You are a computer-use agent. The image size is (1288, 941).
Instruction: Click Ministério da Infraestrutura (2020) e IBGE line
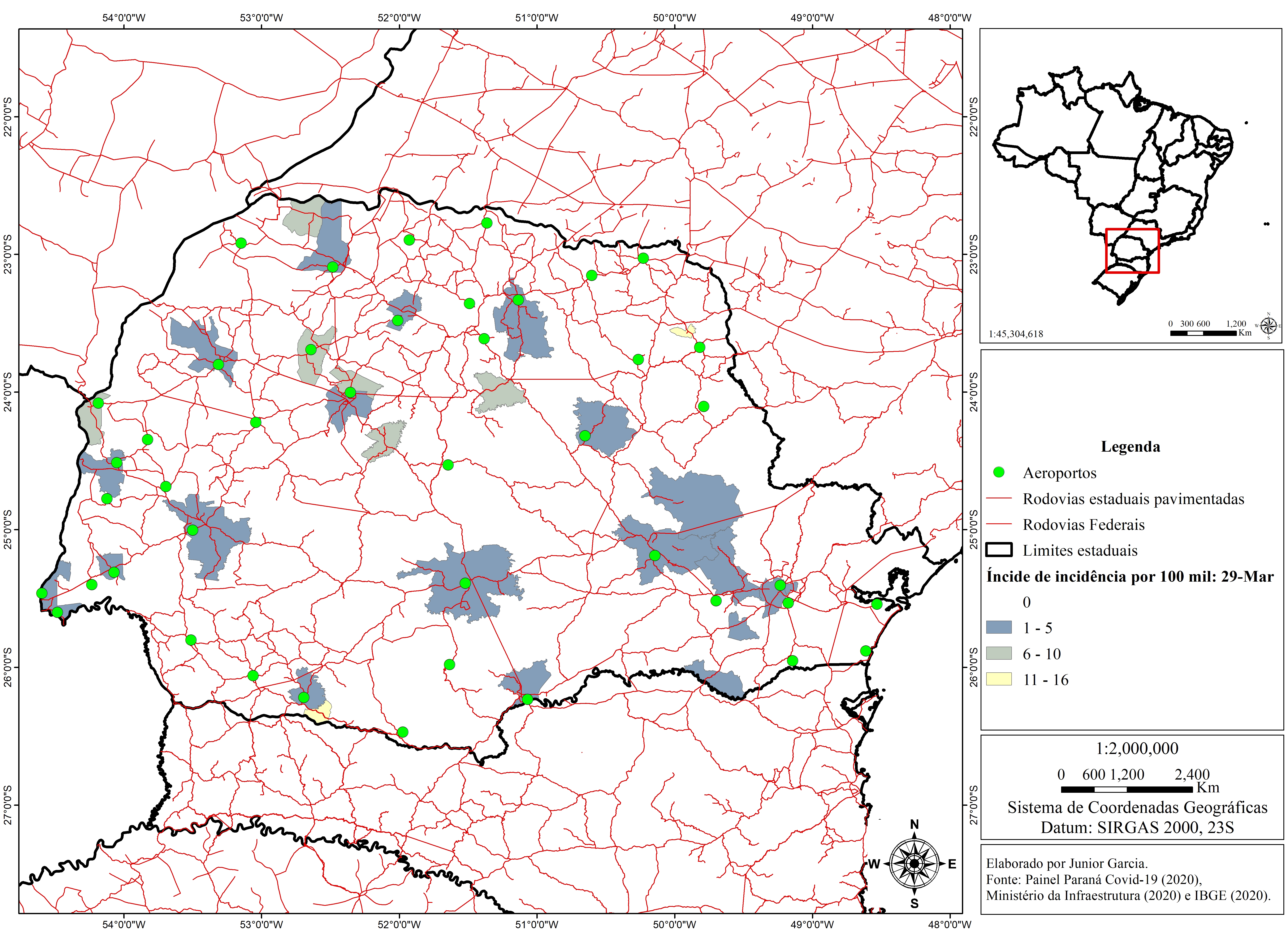tap(1128, 896)
